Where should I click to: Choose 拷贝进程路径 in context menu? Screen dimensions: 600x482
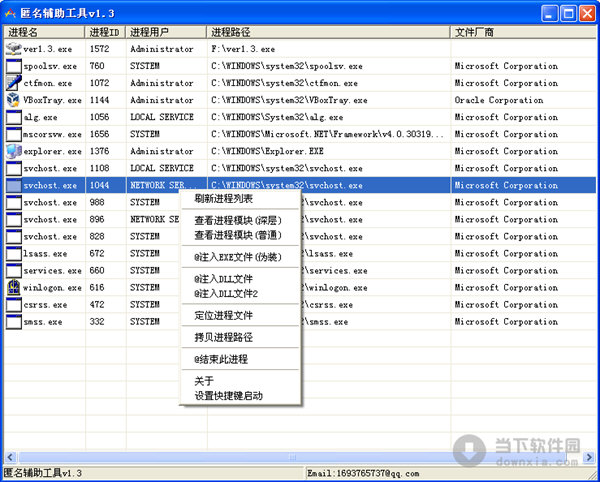(240, 337)
